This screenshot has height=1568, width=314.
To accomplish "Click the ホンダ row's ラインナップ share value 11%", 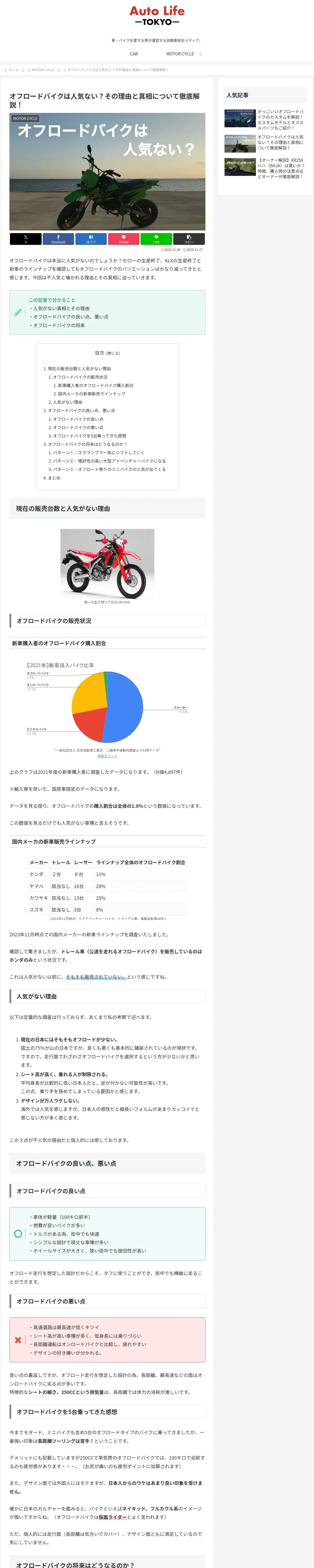I will (100, 874).
